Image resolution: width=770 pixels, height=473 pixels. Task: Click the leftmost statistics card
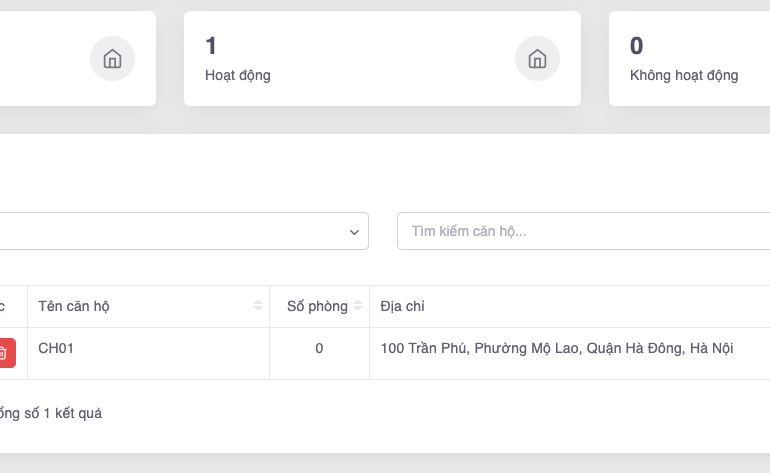(x=50, y=58)
